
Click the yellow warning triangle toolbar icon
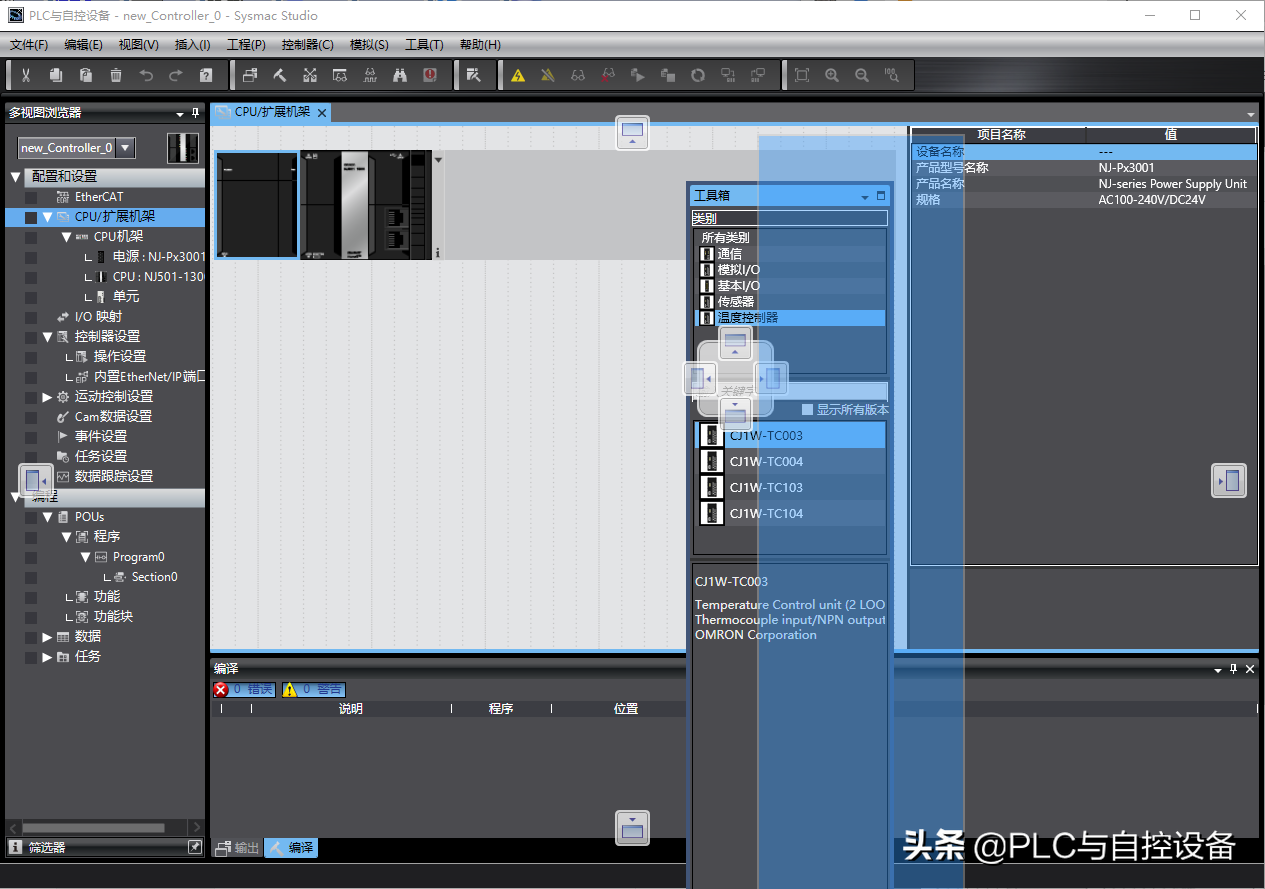pyautogui.click(x=518, y=75)
